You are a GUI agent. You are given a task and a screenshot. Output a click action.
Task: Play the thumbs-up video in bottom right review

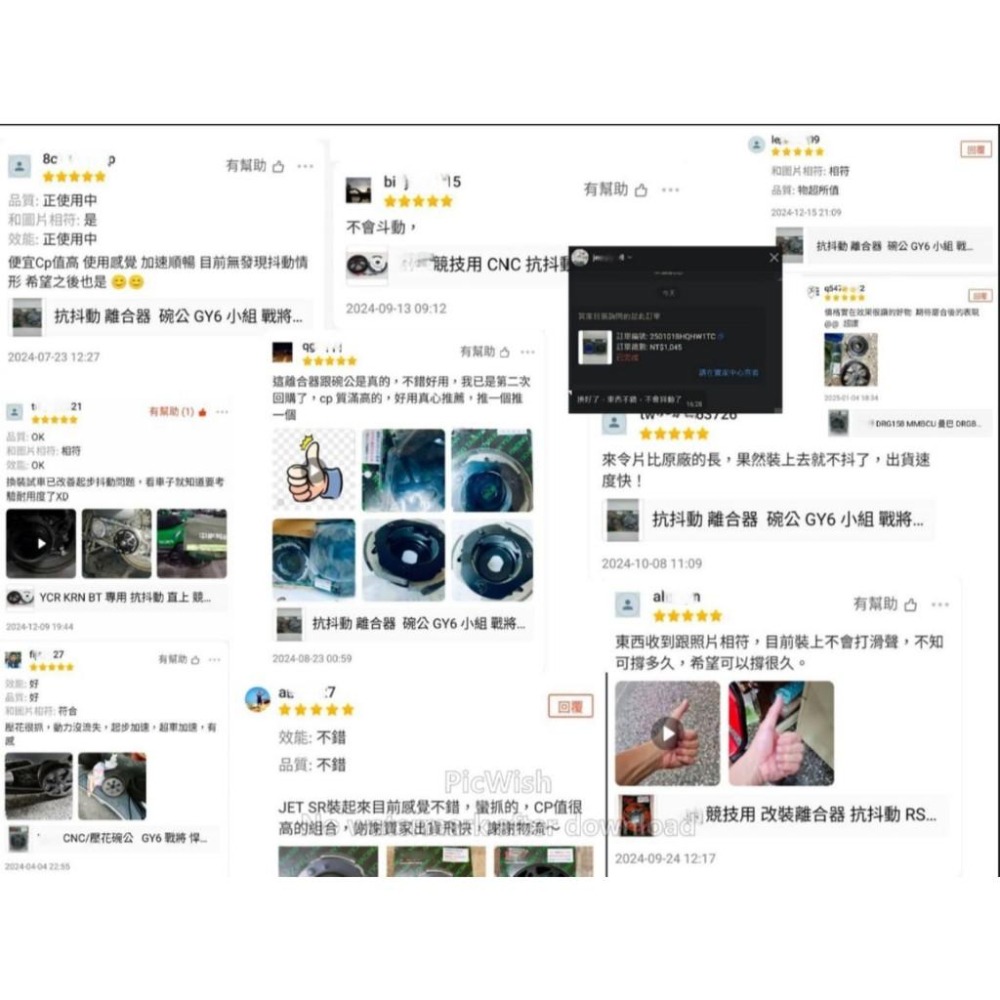click(667, 733)
